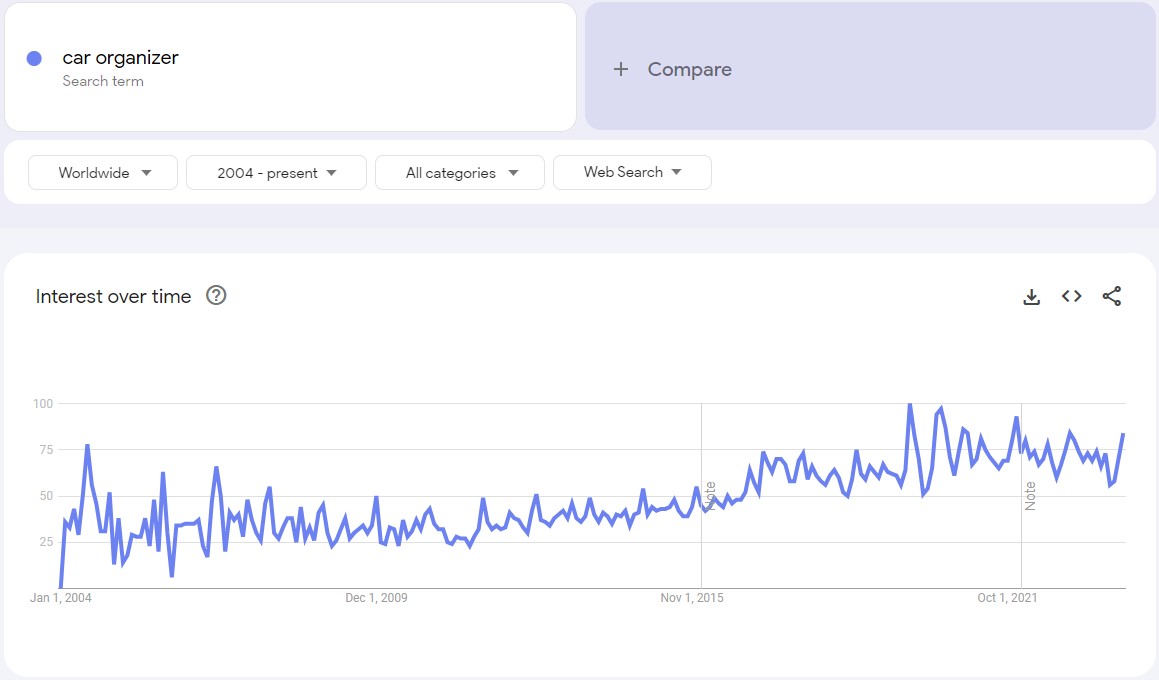Expand the Web Search type dropdown

pos(632,172)
